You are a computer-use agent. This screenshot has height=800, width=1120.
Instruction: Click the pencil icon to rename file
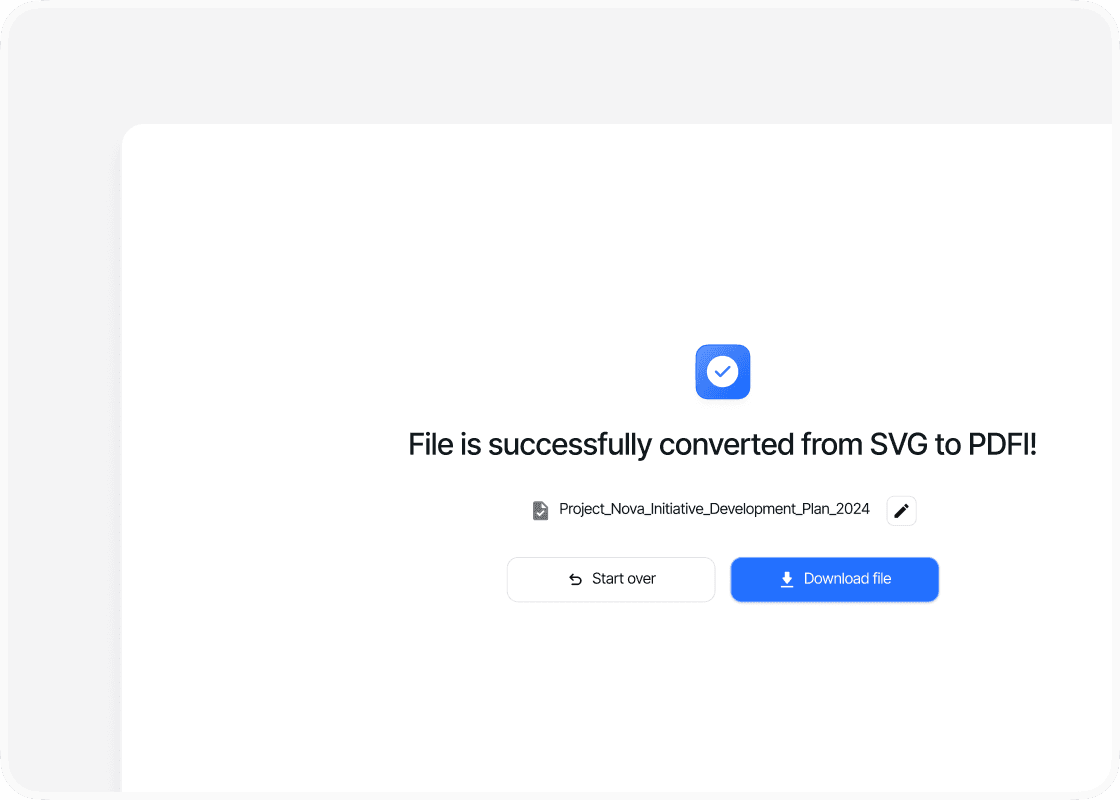click(901, 511)
